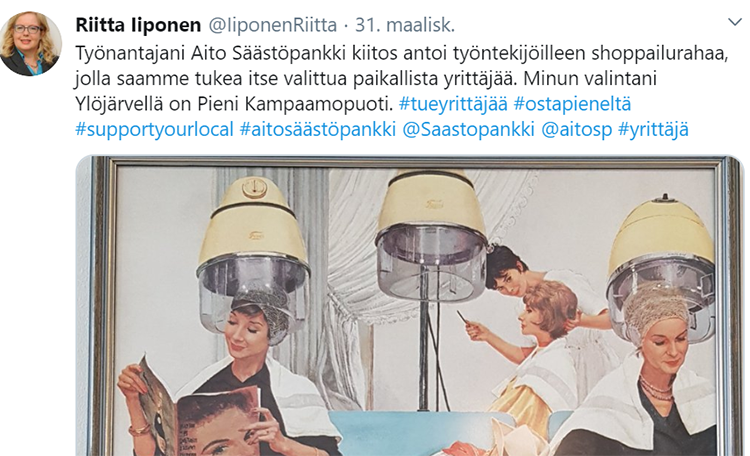Open the Riitta Iiponen display name
This screenshot has width=750, height=456.
coord(138,25)
